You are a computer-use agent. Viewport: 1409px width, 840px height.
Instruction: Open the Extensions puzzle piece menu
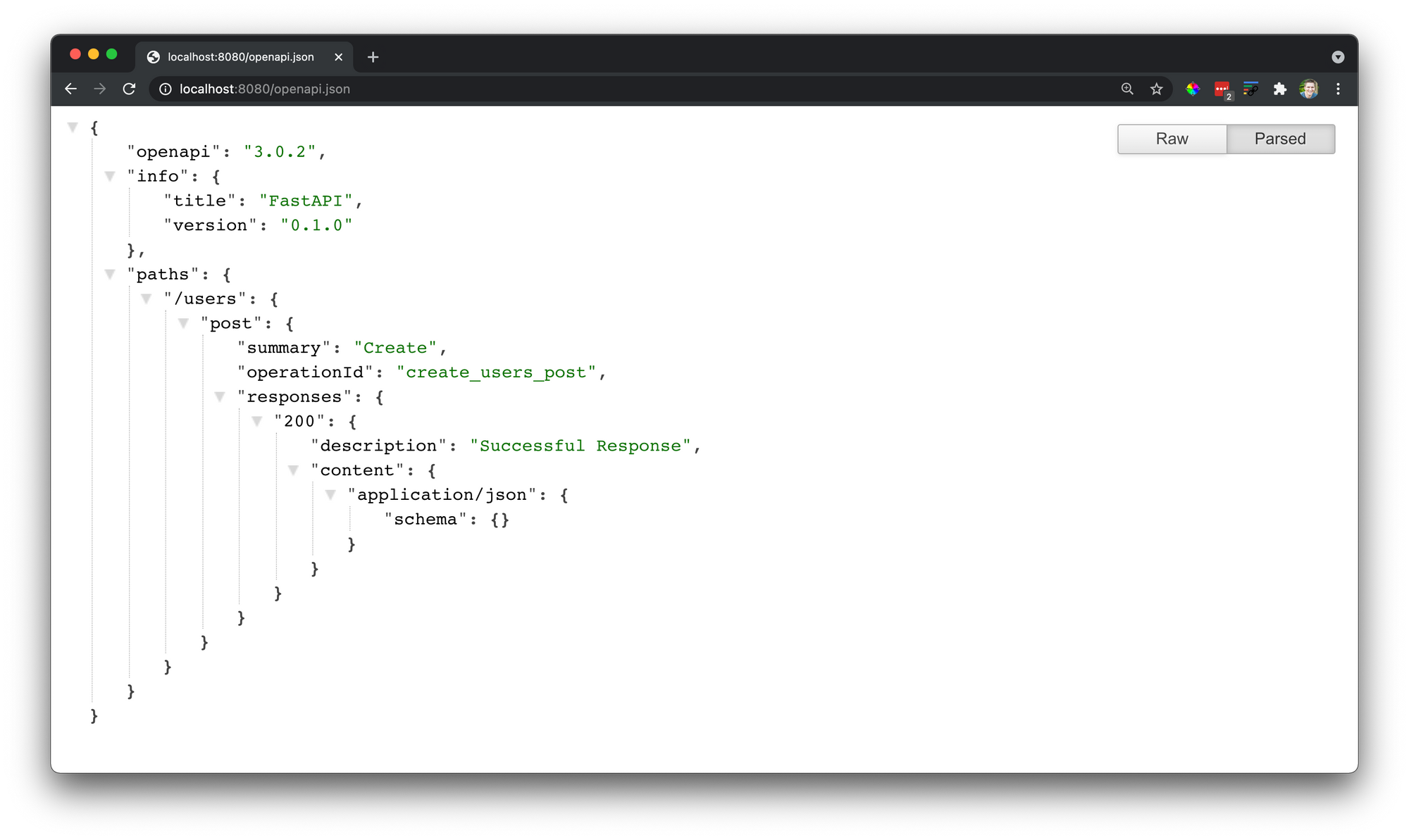click(1279, 89)
